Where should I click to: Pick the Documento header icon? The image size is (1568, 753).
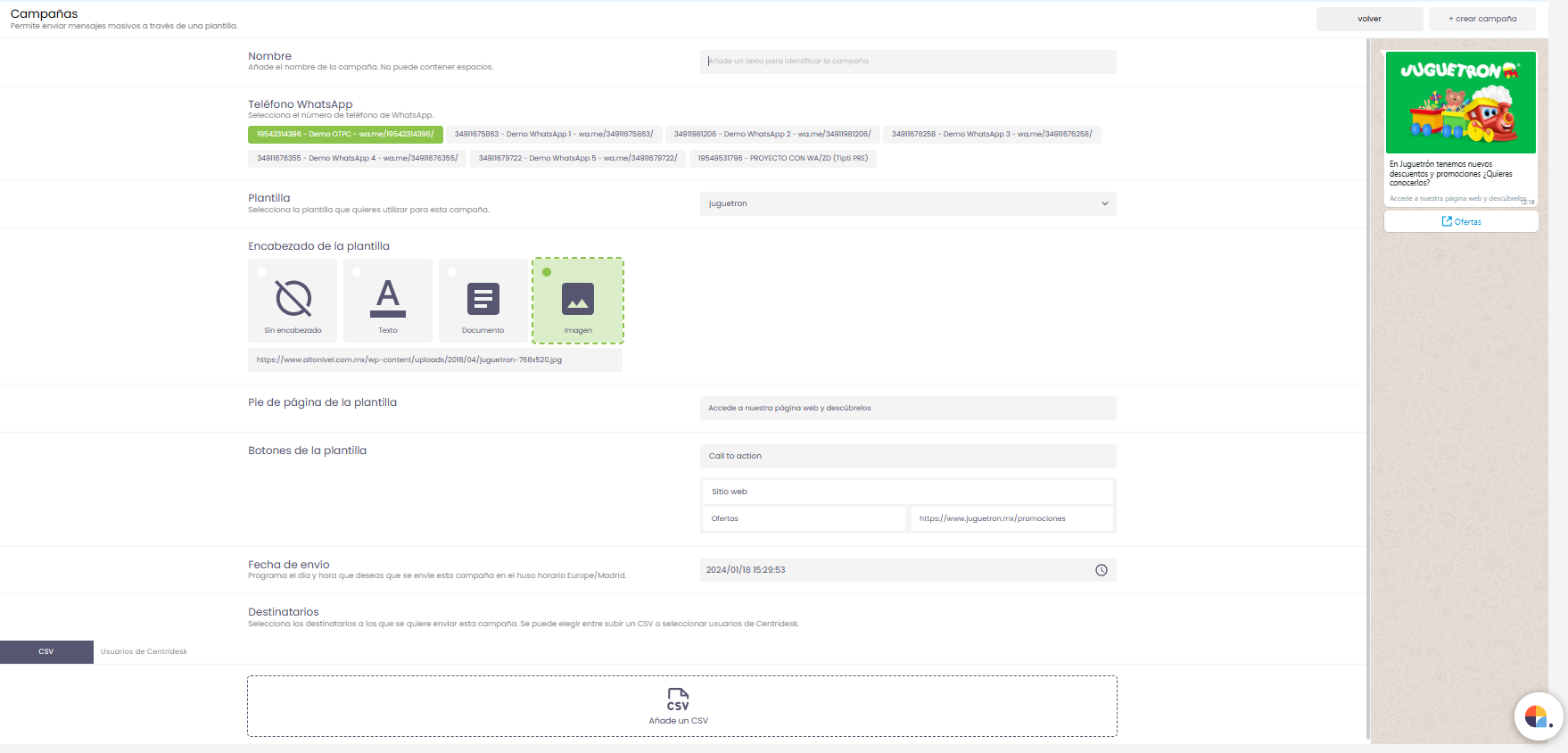coord(483,299)
